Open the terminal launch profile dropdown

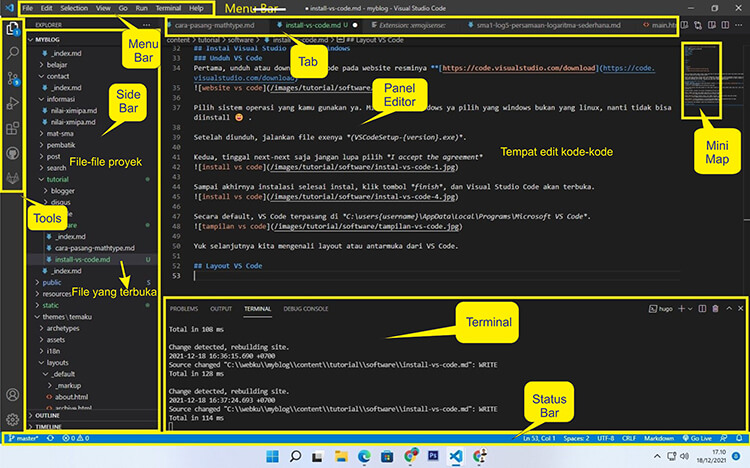click(x=690, y=309)
